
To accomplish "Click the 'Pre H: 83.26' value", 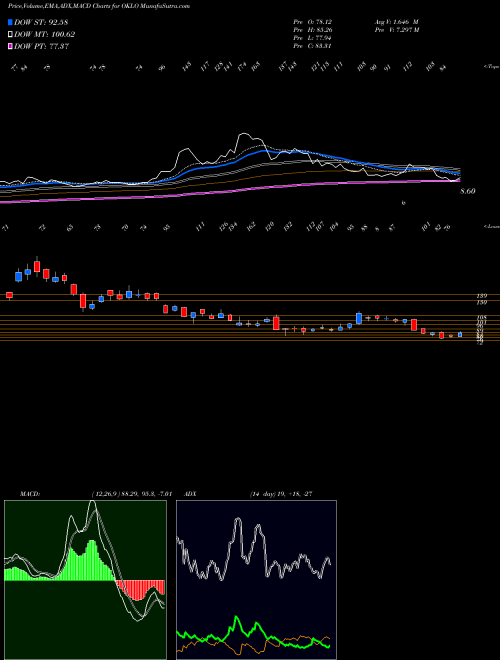I will (314, 30).
